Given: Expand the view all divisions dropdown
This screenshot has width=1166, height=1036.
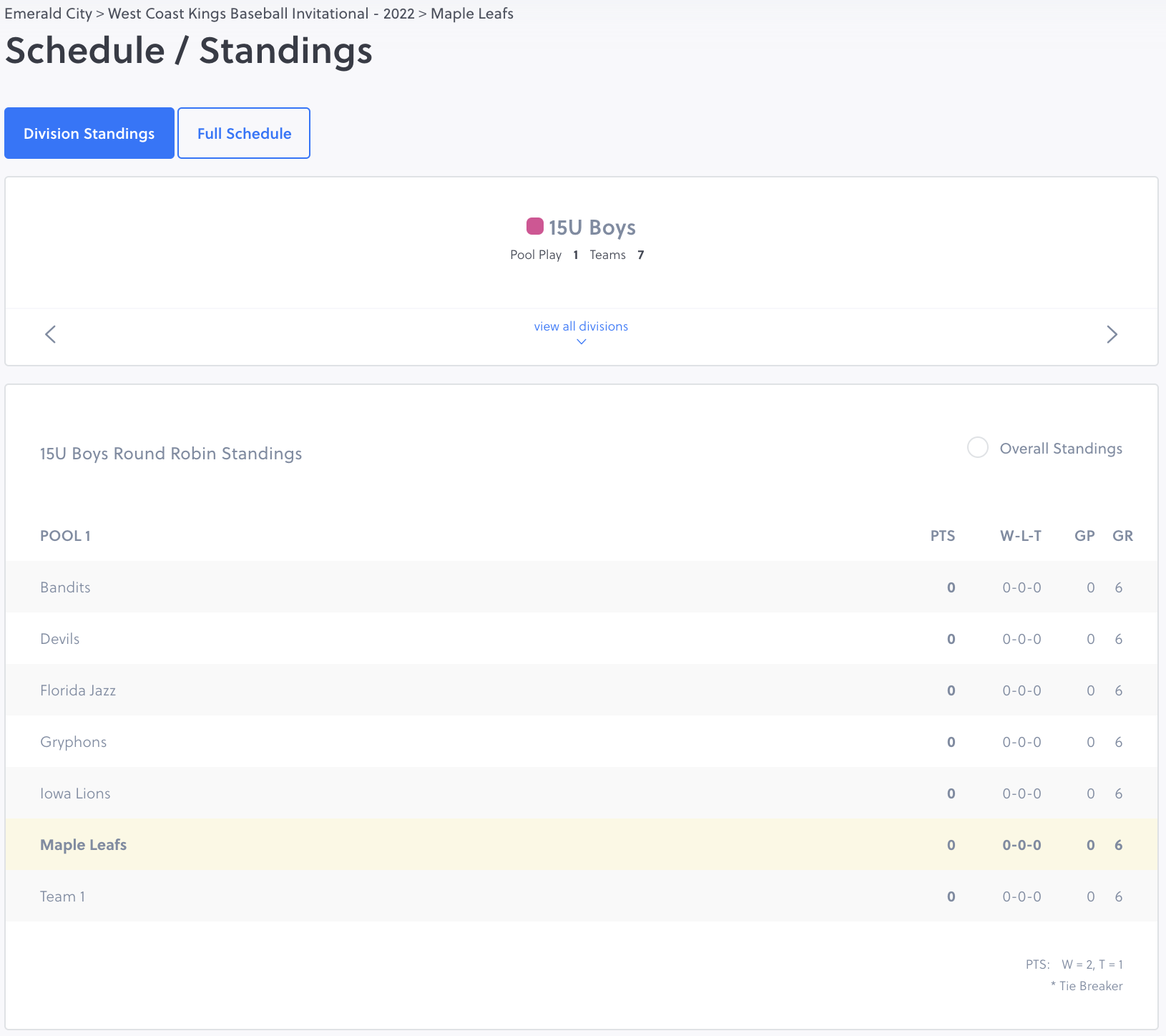Looking at the screenshot, I should point(581,326).
